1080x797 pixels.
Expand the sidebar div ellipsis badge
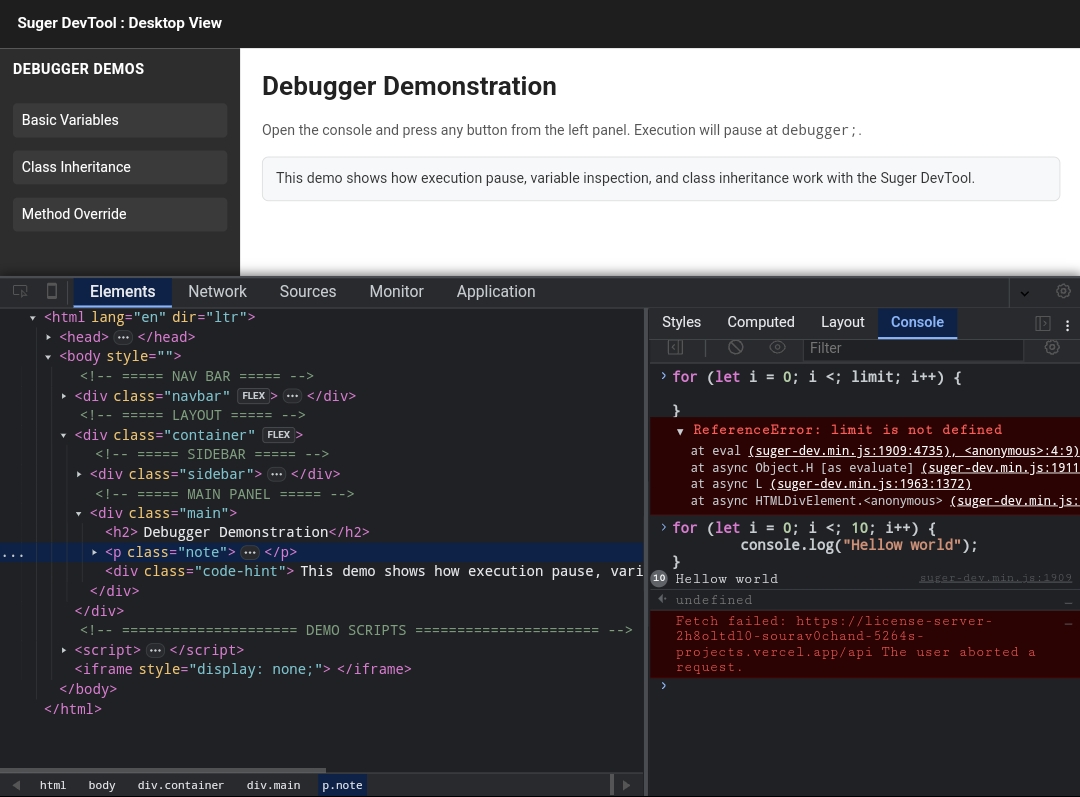coord(276,475)
